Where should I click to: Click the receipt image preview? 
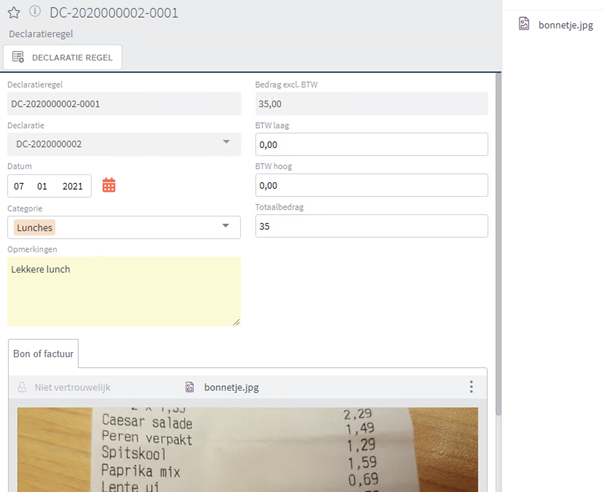[x=247, y=448]
